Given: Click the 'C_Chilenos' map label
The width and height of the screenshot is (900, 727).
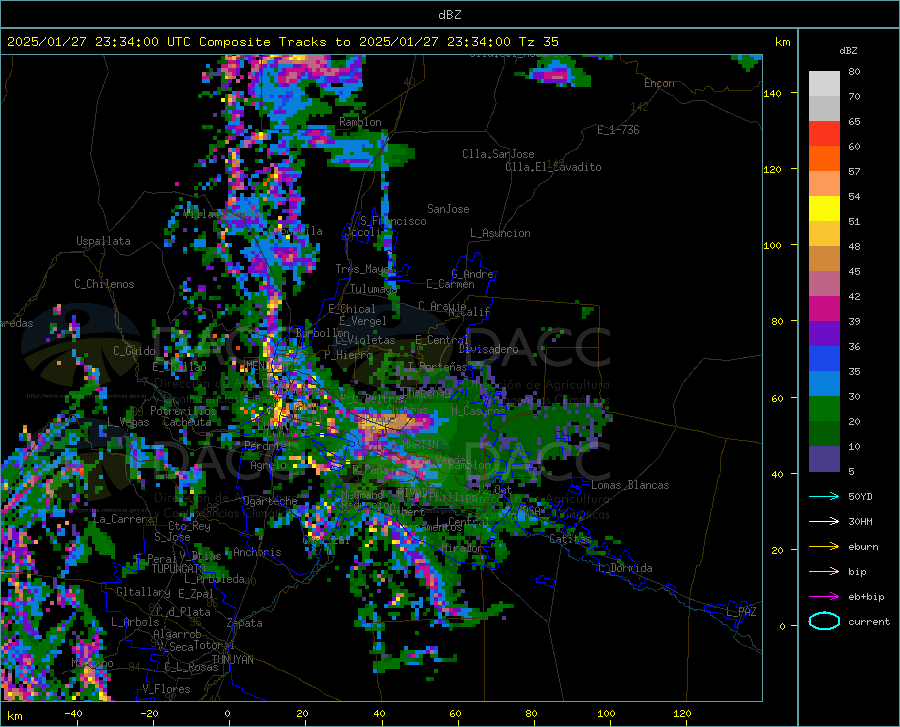Looking at the screenshot, I should [x=104, y=284].
